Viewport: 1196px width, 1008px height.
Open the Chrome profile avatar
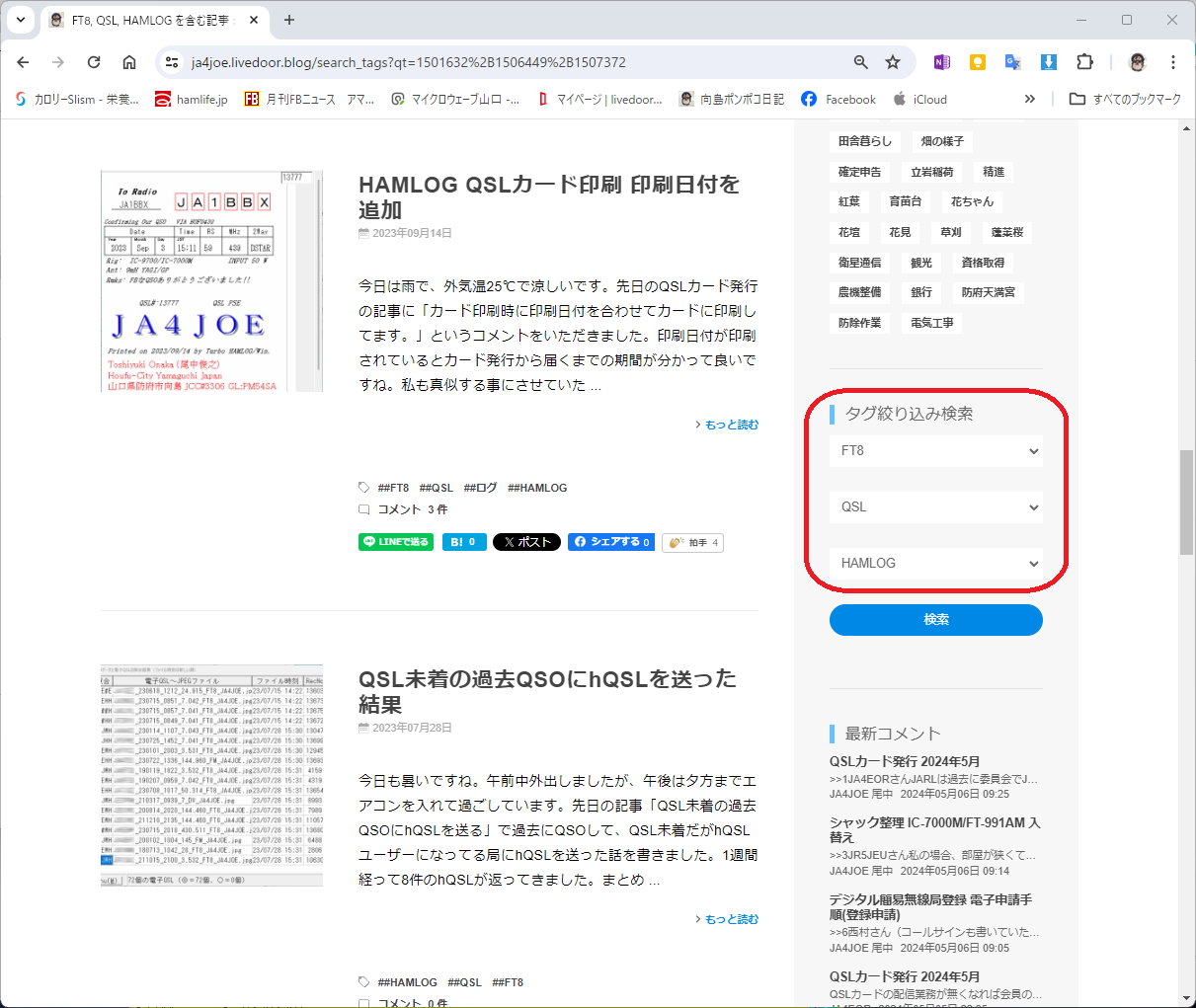[1137, 62]
